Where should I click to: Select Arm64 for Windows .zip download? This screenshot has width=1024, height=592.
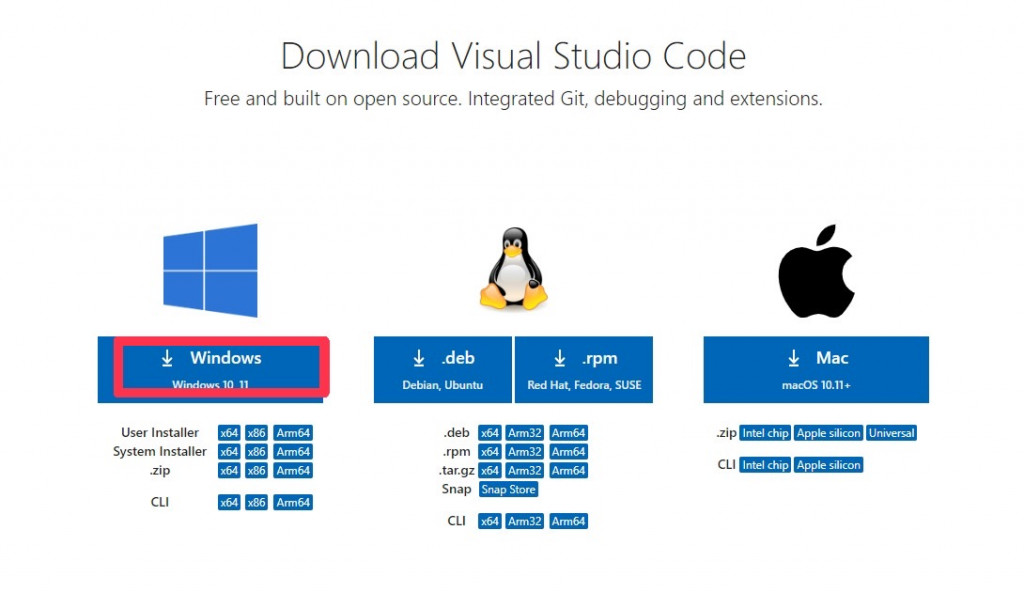click(293, 470)
